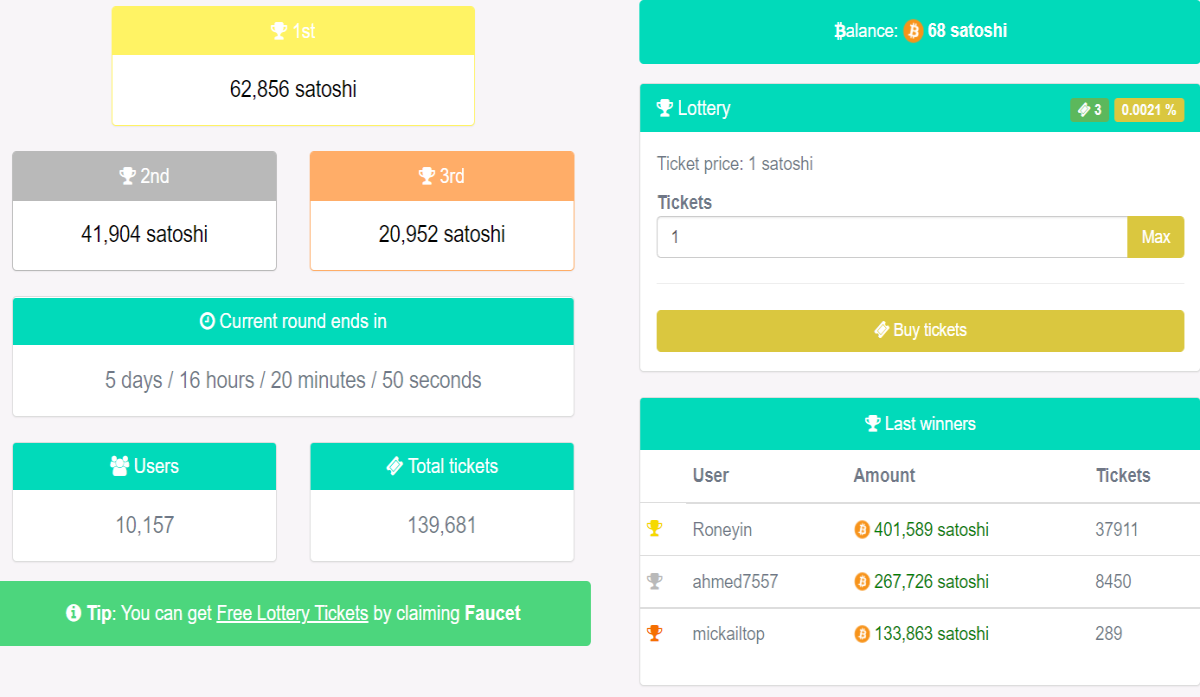The height and width of the screenshot is (697, 1200).
Task: Click the Last winners panel header
Action: coord(920,424)
